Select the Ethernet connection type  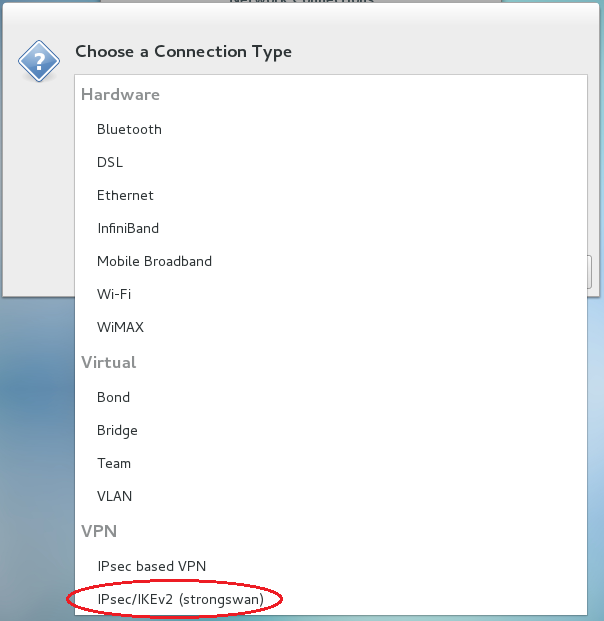[x=125, y=195]
